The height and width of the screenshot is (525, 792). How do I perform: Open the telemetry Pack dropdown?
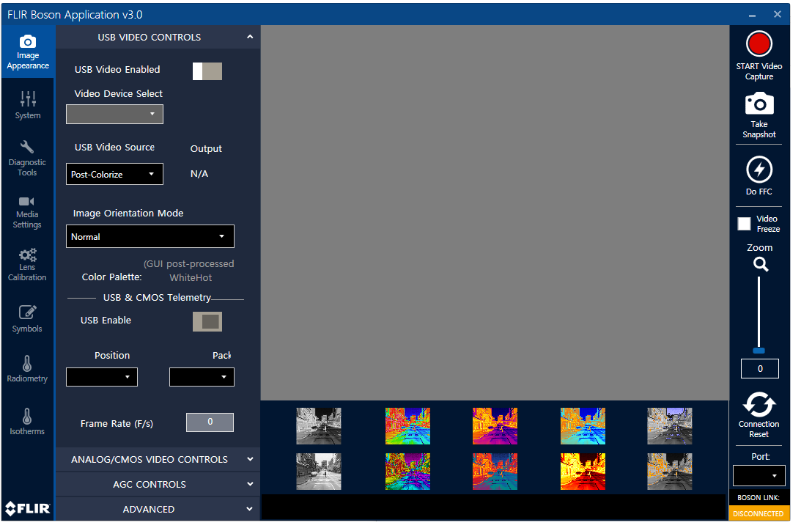tap(202, 377)
